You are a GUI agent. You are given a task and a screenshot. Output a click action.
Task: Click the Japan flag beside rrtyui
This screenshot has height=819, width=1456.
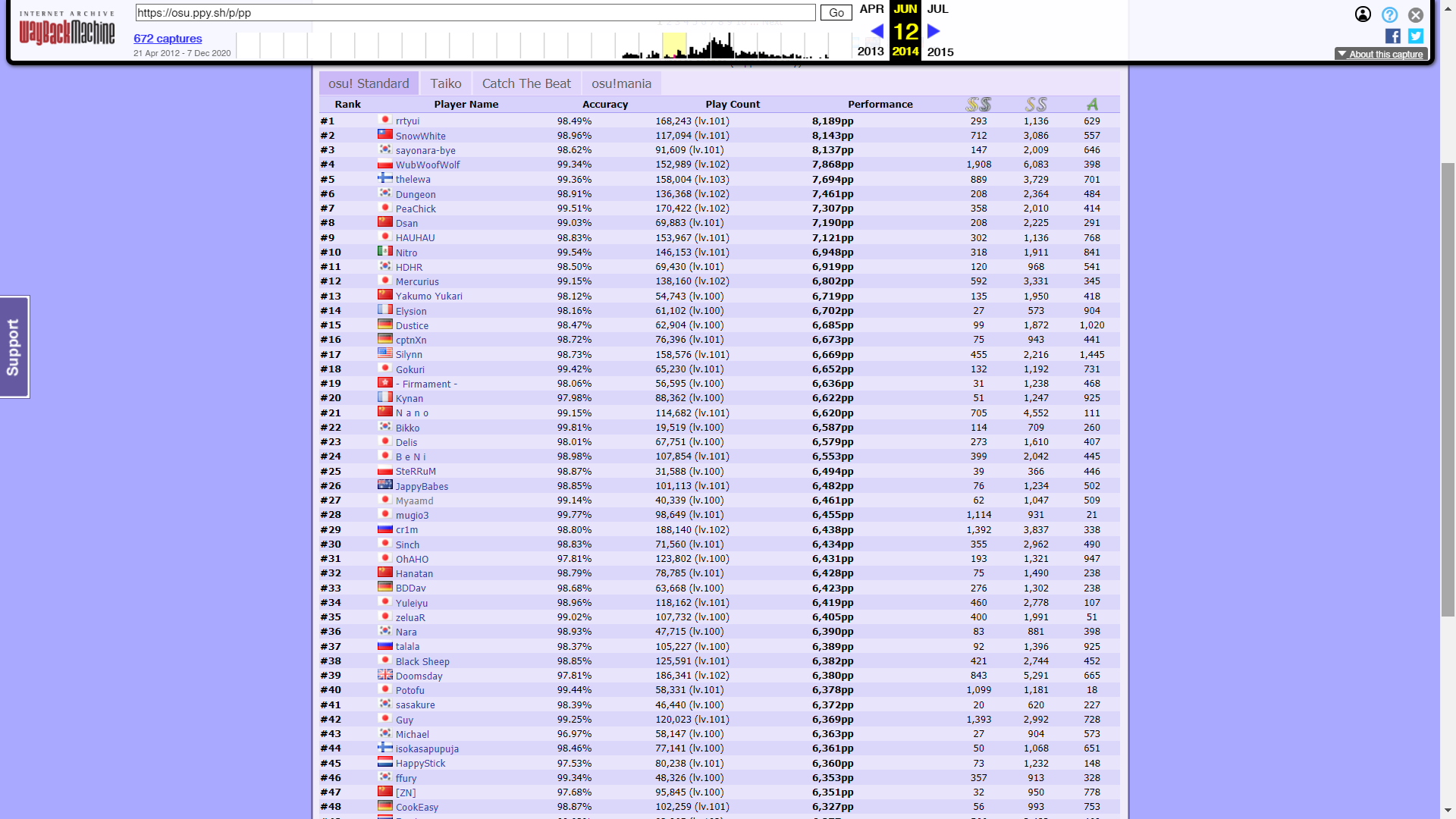coord(385,120)
